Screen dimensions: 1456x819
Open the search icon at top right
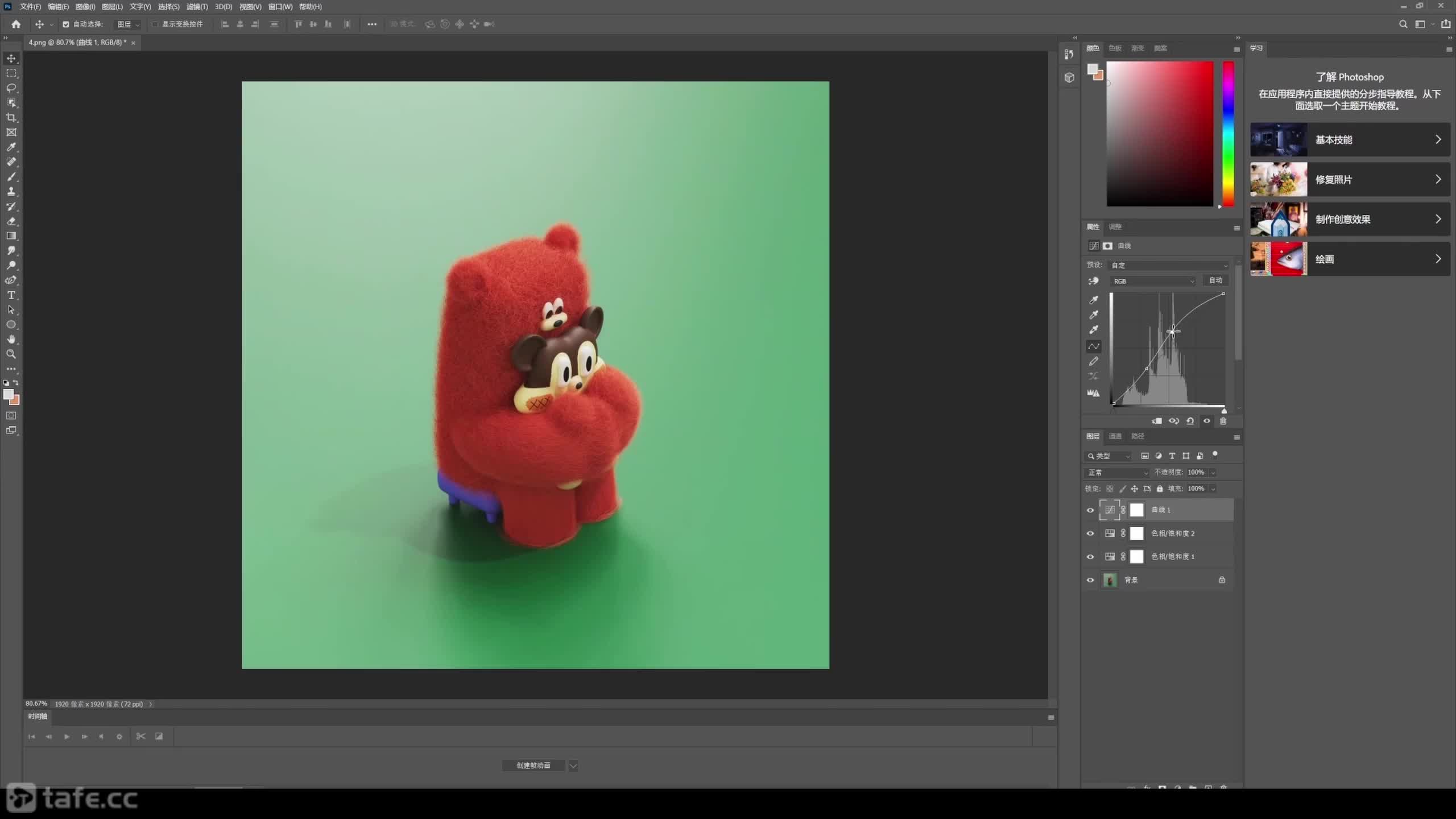[1403, 24]
